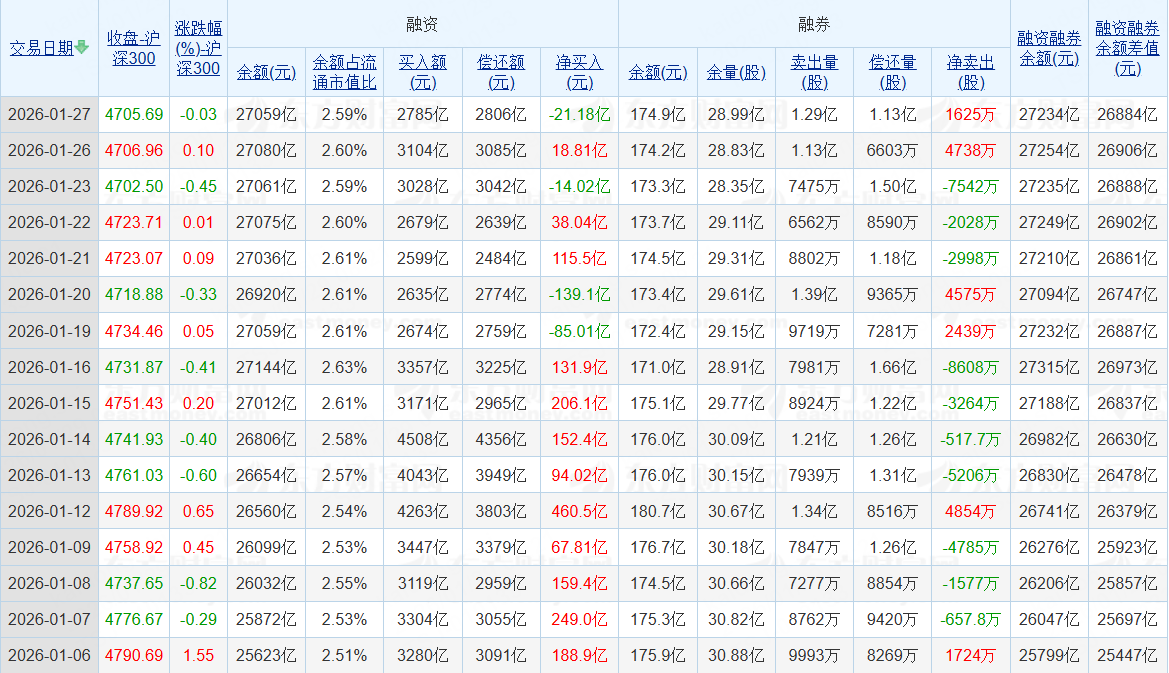Click net sell value -657.8万
The width and height of the screenshot is (1169, 673).
coord(971,619)
